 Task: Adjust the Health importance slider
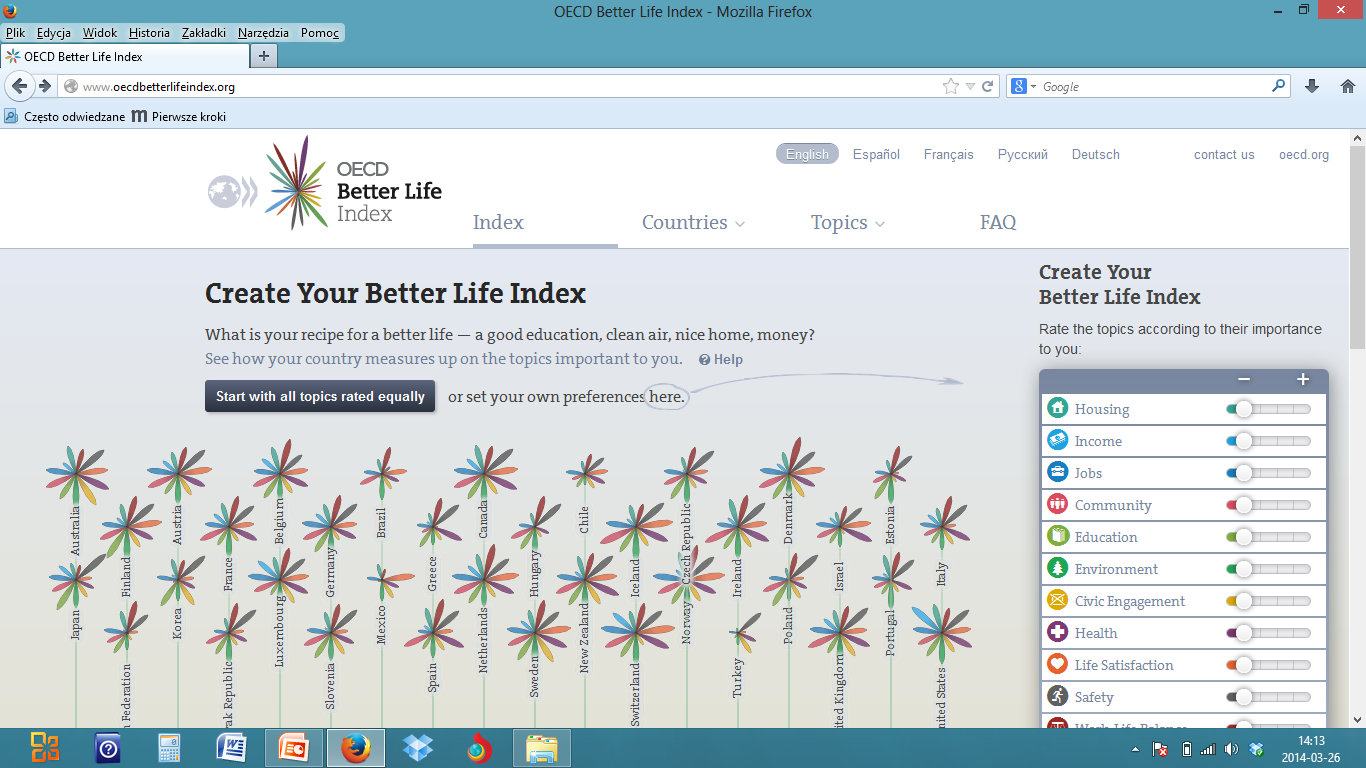1268,632
